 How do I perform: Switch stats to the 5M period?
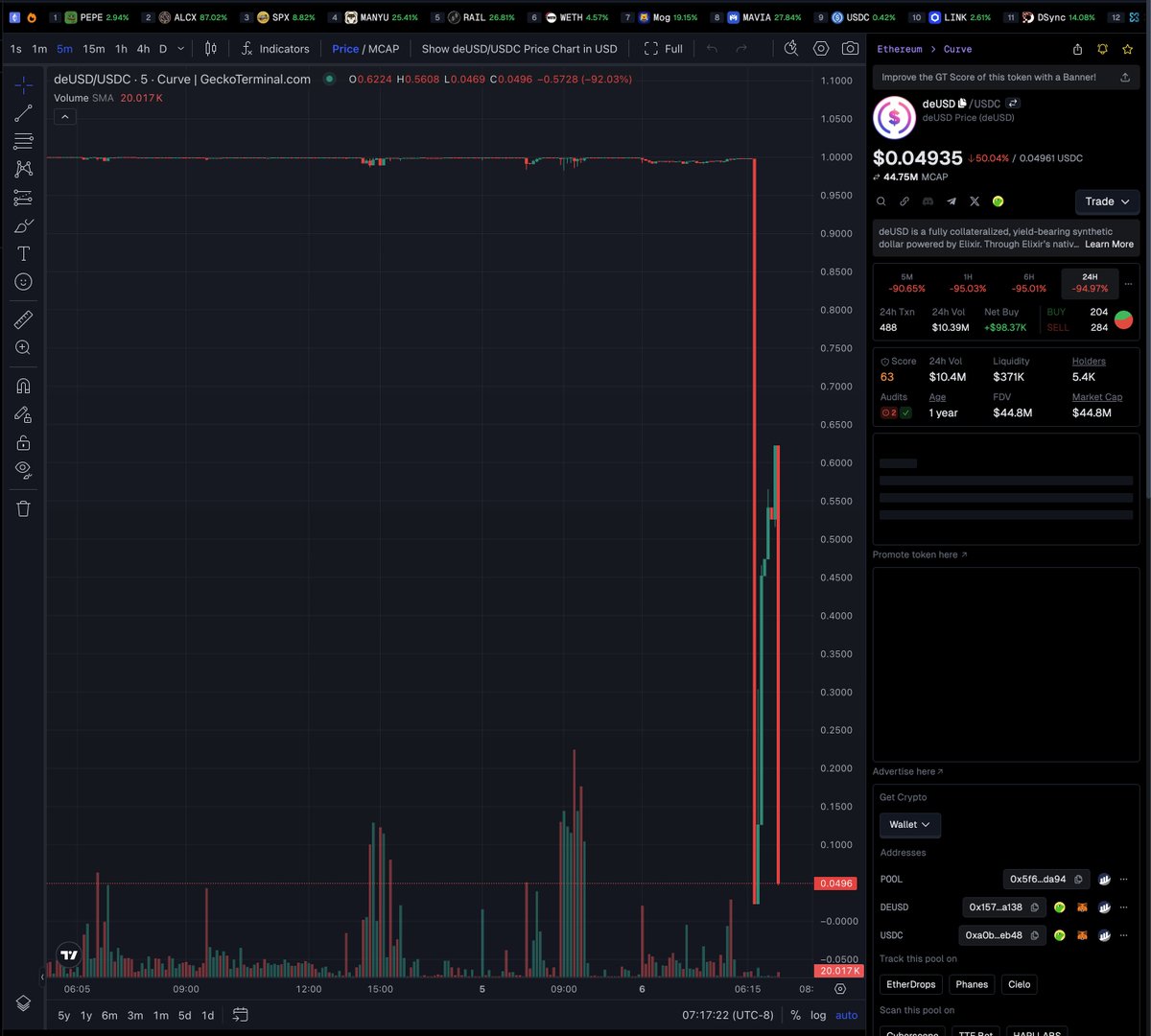(906, 283)
